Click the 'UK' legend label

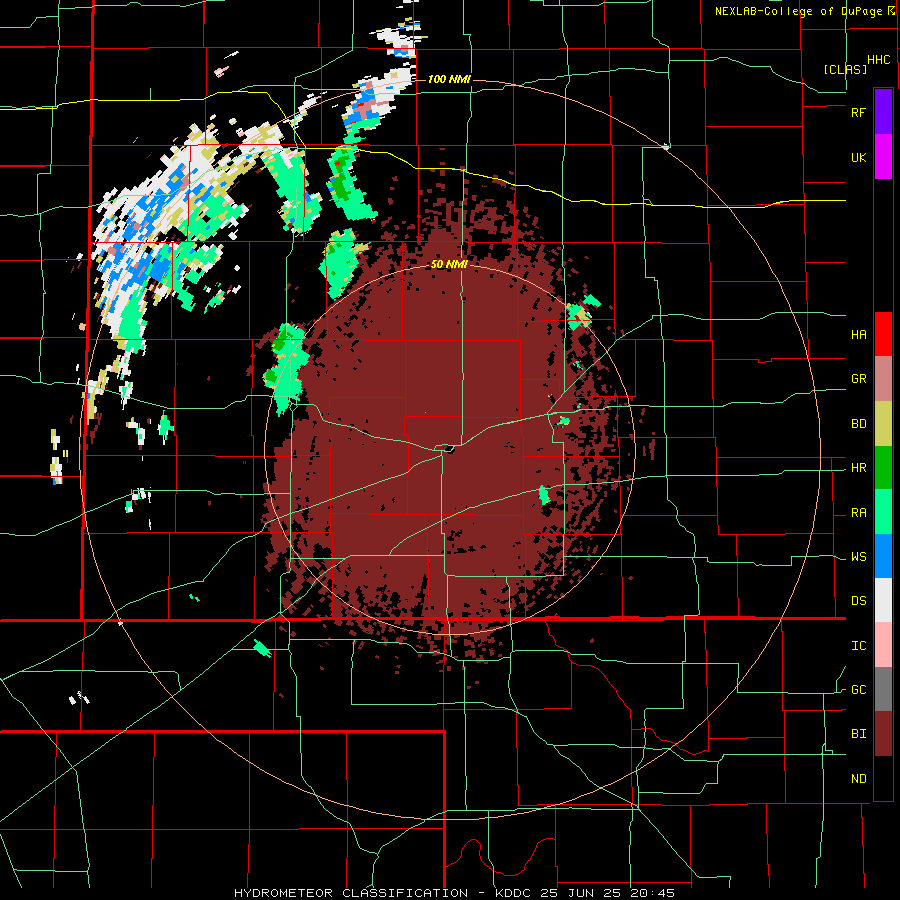(x=858, y=157)
